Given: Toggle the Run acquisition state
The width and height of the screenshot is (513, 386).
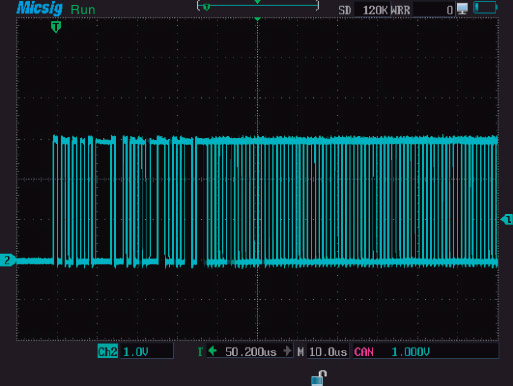Looking at the screenshot, I should [x=83, y=10].
